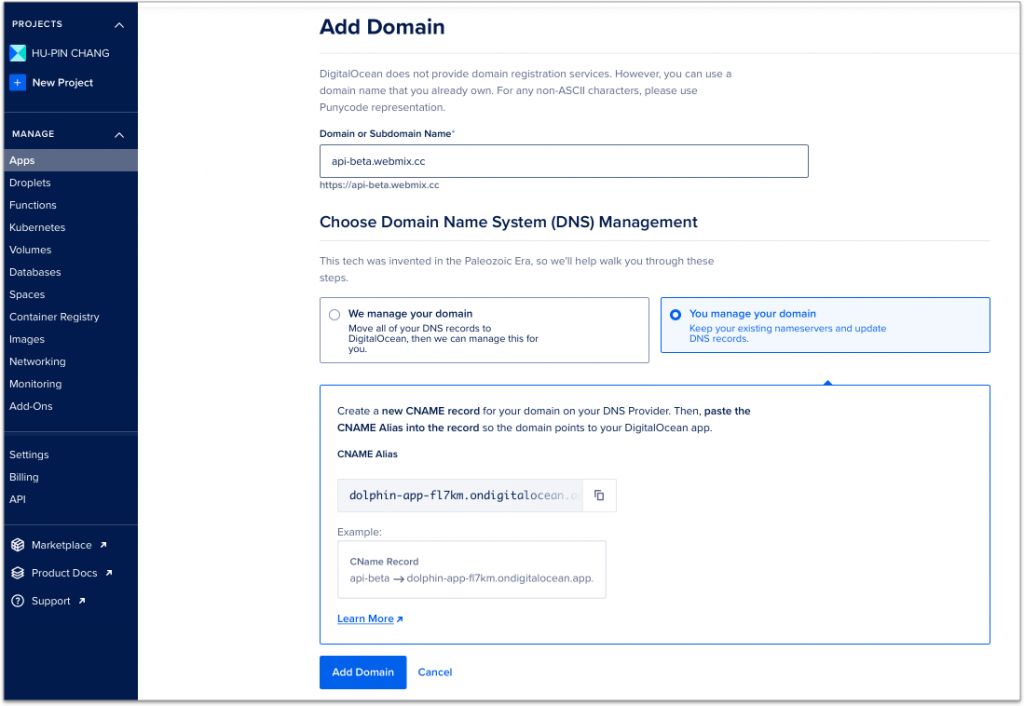
Task: Click the https://api-beta.webmix.cc preview text
Action: 379,185
